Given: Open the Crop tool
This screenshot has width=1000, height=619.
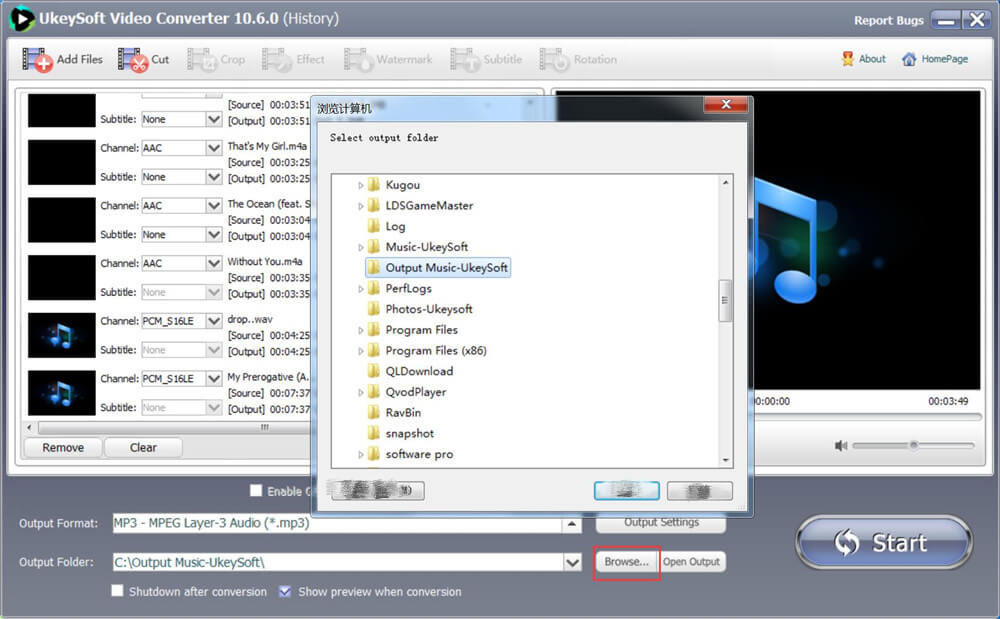Looking at the screenshot, I should pos(217,59).
